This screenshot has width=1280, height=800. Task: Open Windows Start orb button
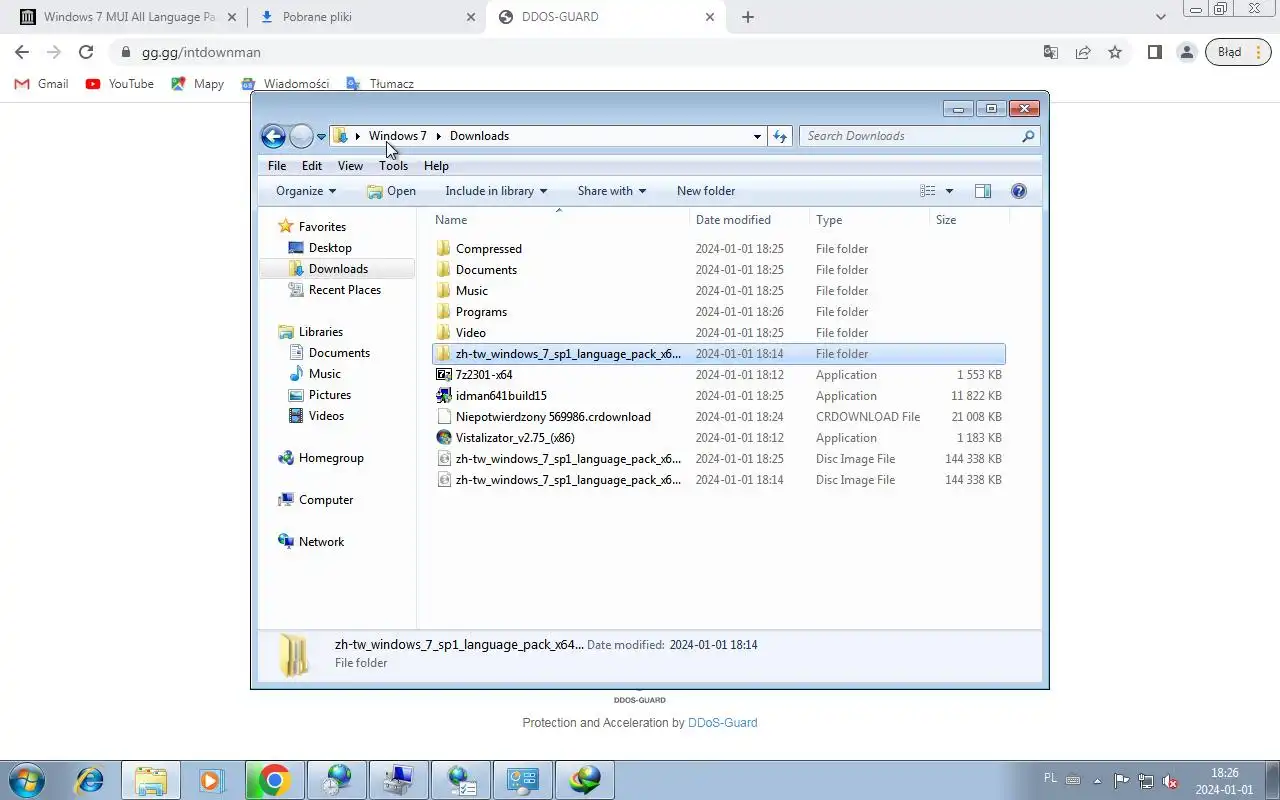pyautogui.click(x=25, y=779)
